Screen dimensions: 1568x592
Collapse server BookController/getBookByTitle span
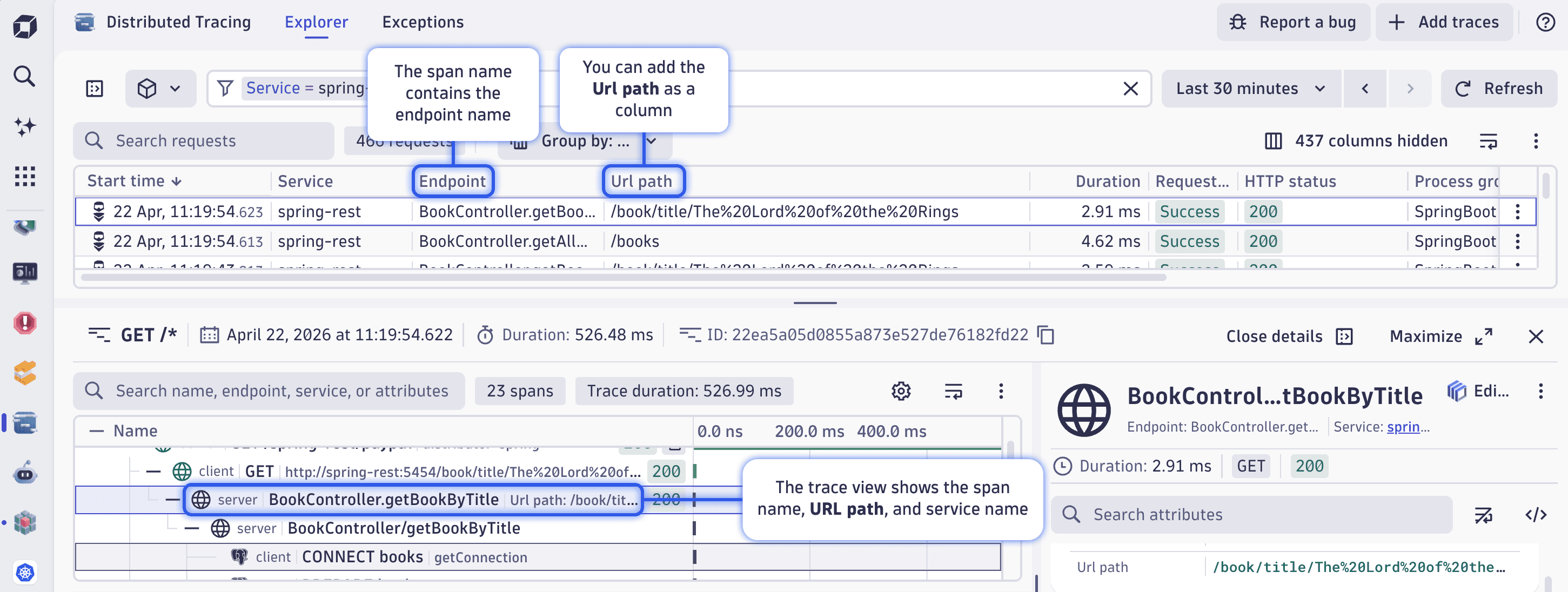coord(192,528)
